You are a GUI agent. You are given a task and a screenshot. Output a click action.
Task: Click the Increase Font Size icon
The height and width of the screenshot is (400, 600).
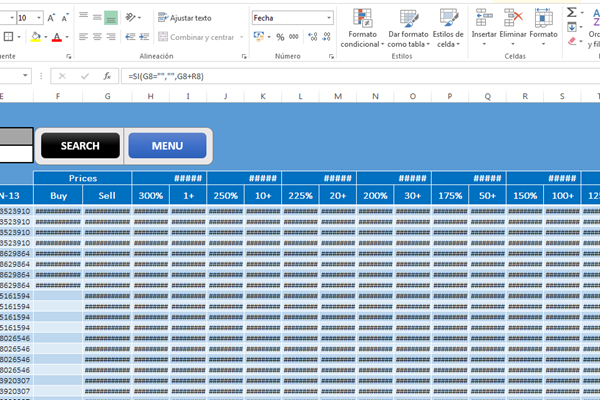coord(50,18)
